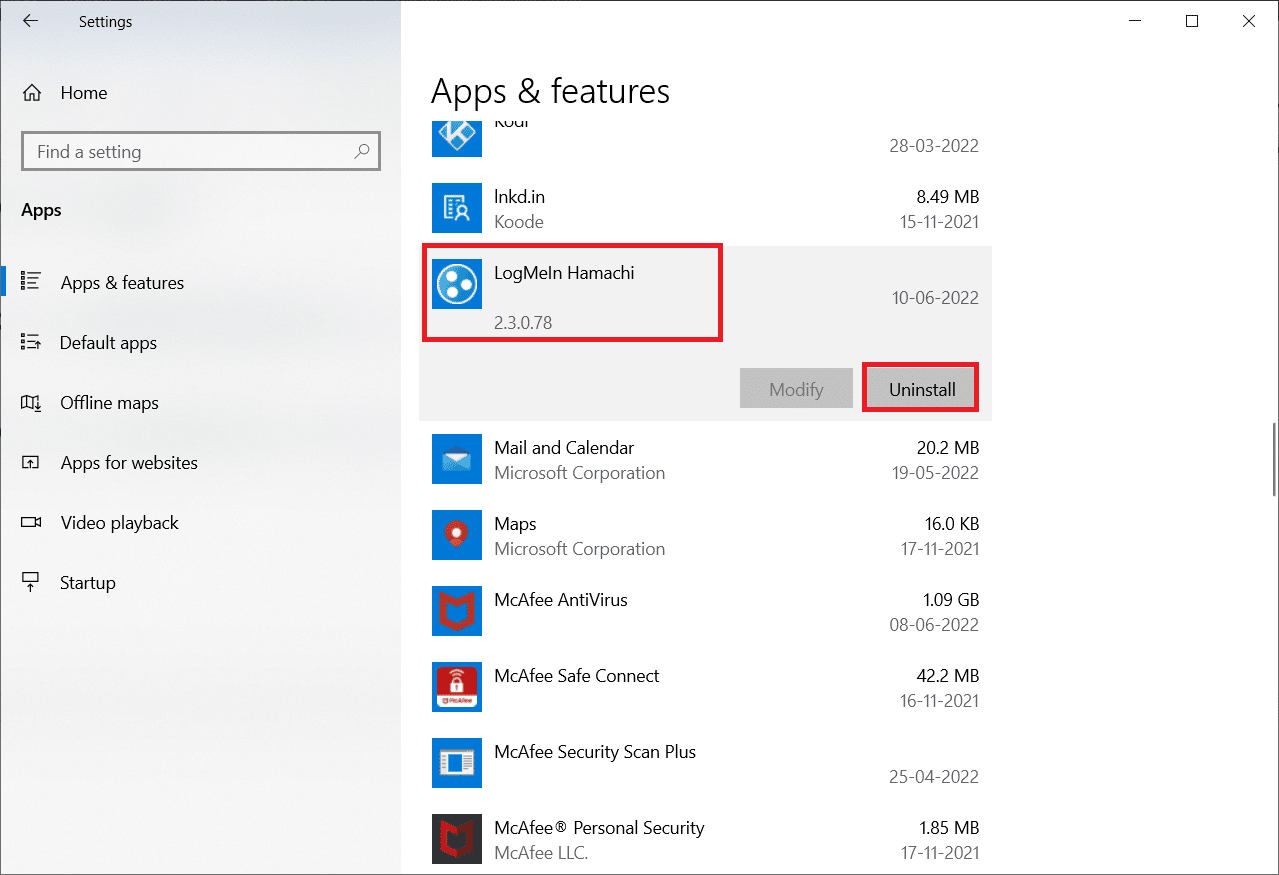Screen dimensions: 1279x875
Task: Select LogMeIn Hamachi app name
Action: [x=564, y=272]
